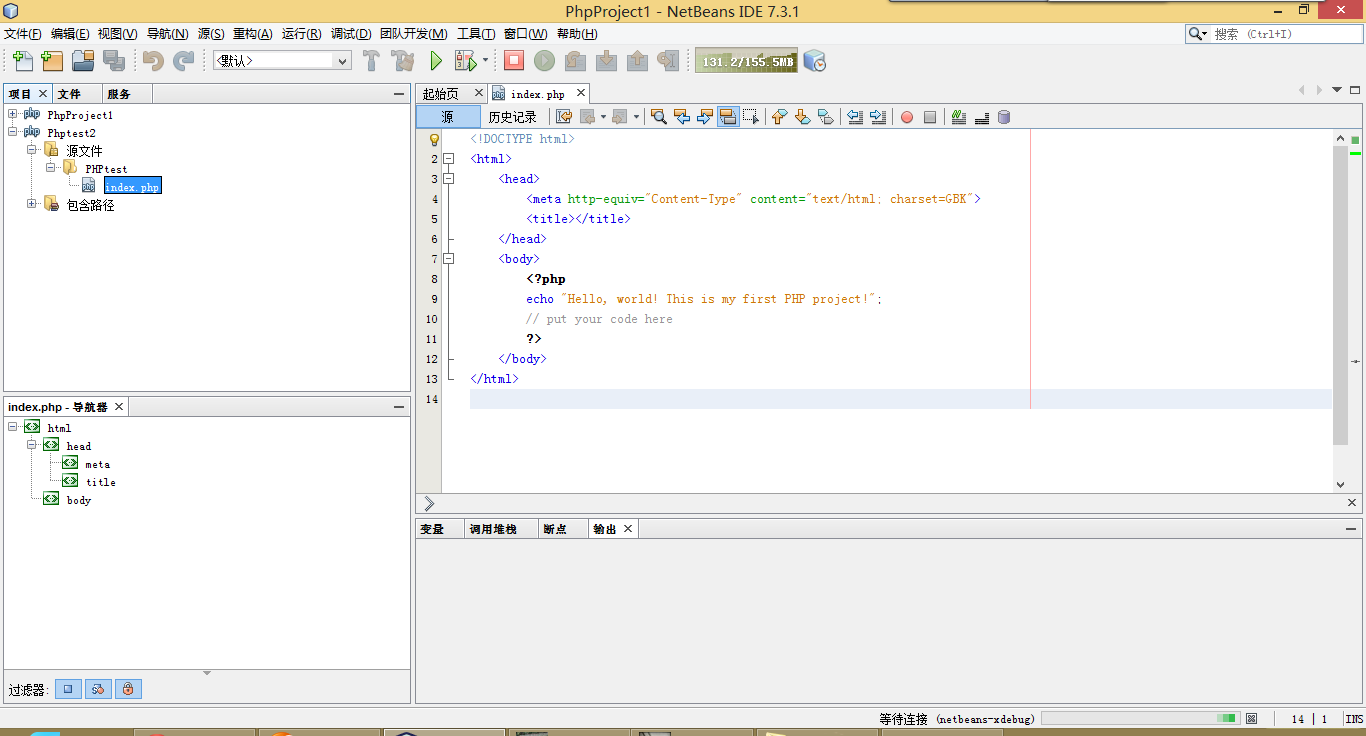Open the editor tab list dropdown arrow
Viewport: 1366px width, 736px height.
(1337, 90)
